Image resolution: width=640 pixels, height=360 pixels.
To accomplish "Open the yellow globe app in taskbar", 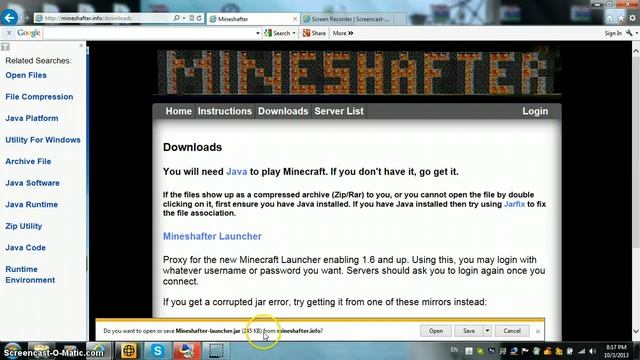I will point(129,351).
